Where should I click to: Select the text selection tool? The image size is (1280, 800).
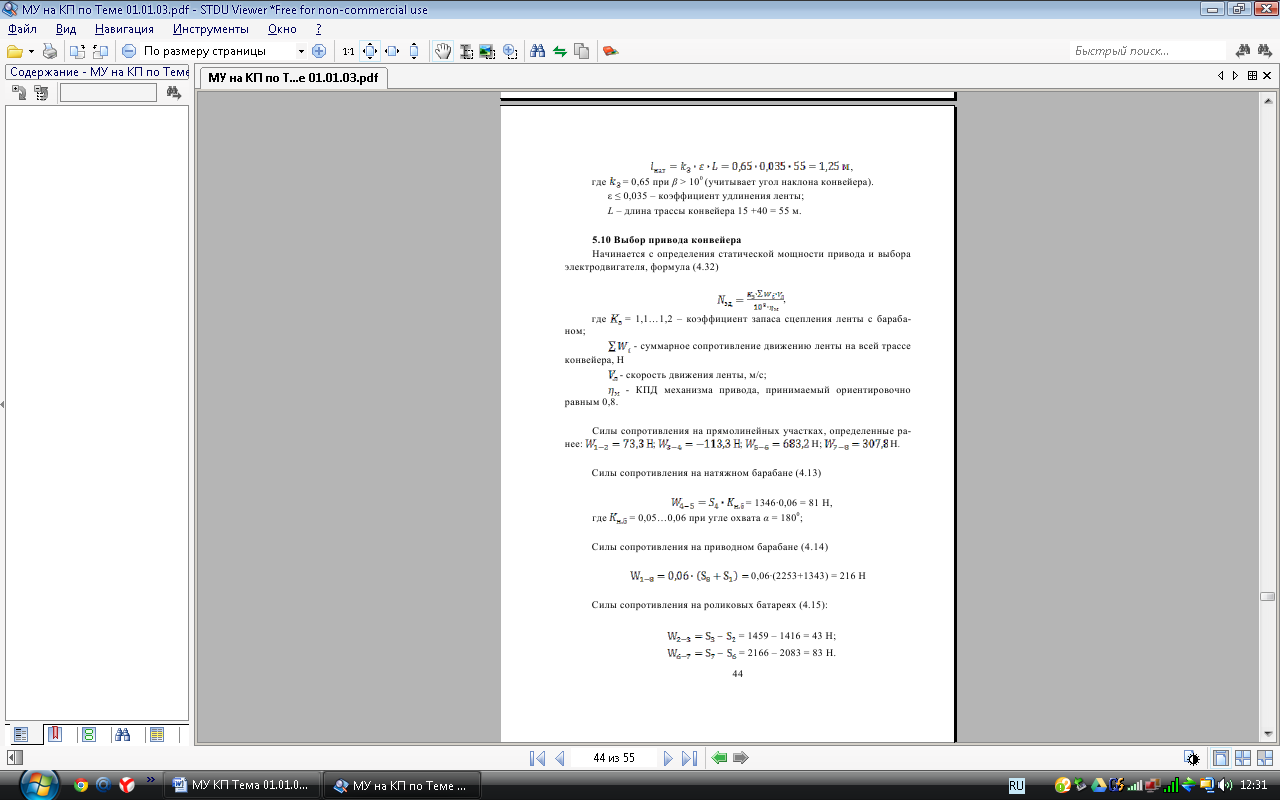click(466, 51)
